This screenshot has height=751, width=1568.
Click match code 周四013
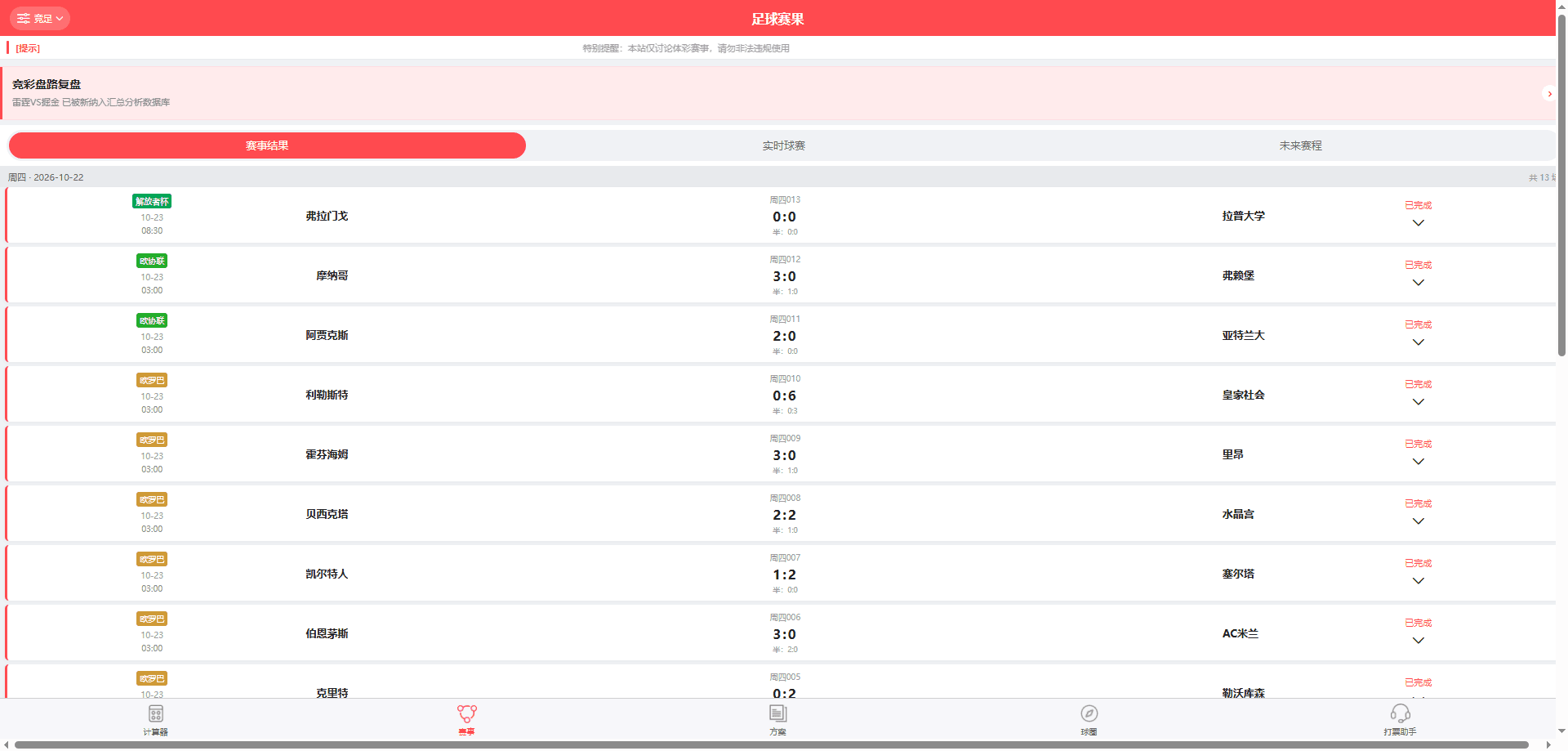pos(785,199)
